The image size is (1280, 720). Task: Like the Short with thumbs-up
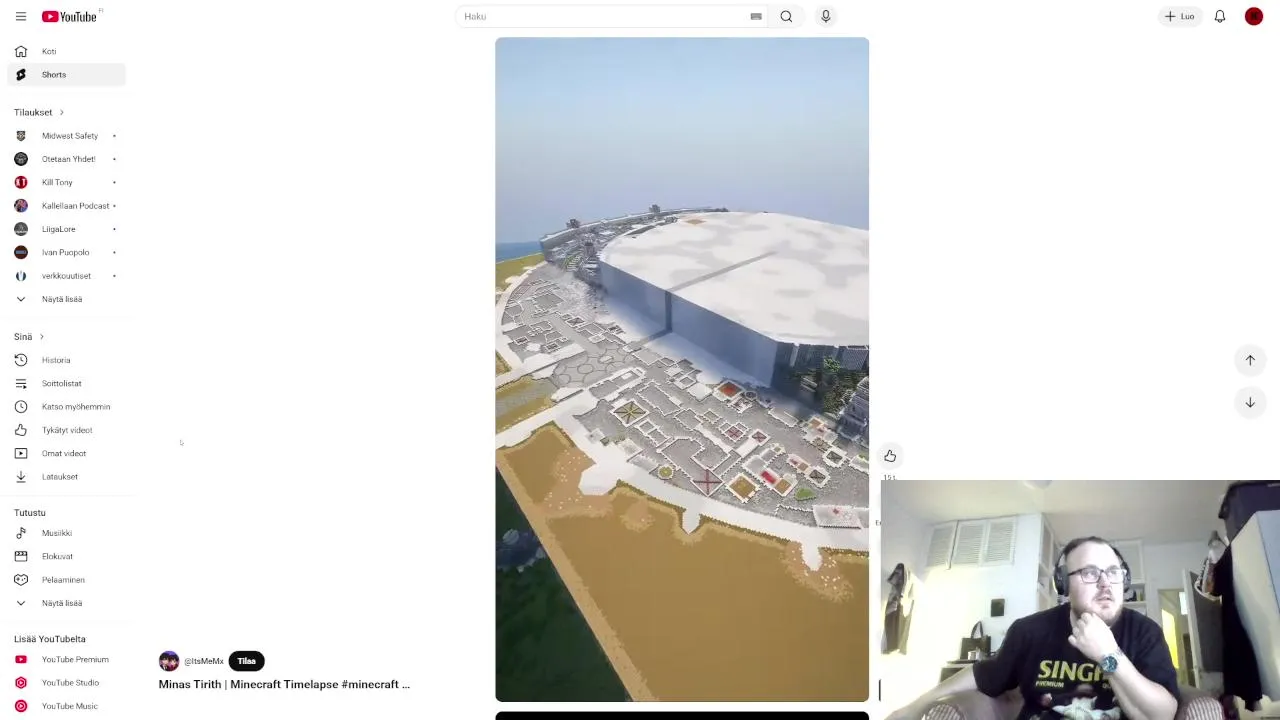(x=890, y=456)
